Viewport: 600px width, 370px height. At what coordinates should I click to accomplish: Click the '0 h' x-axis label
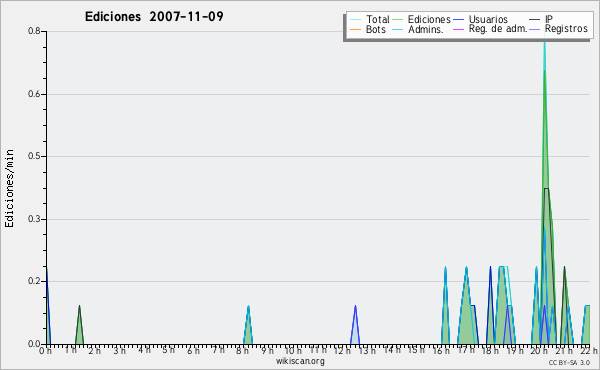tap(45, 350)
